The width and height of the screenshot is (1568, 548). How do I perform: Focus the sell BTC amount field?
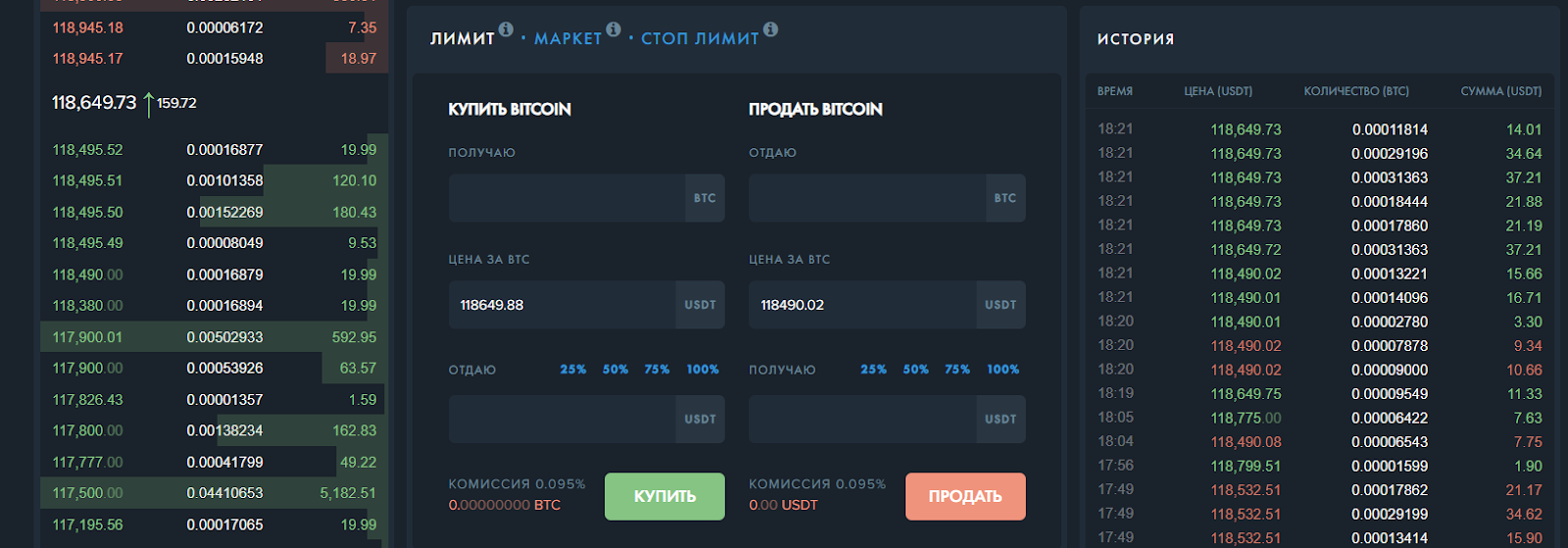[x=867, y=198]
